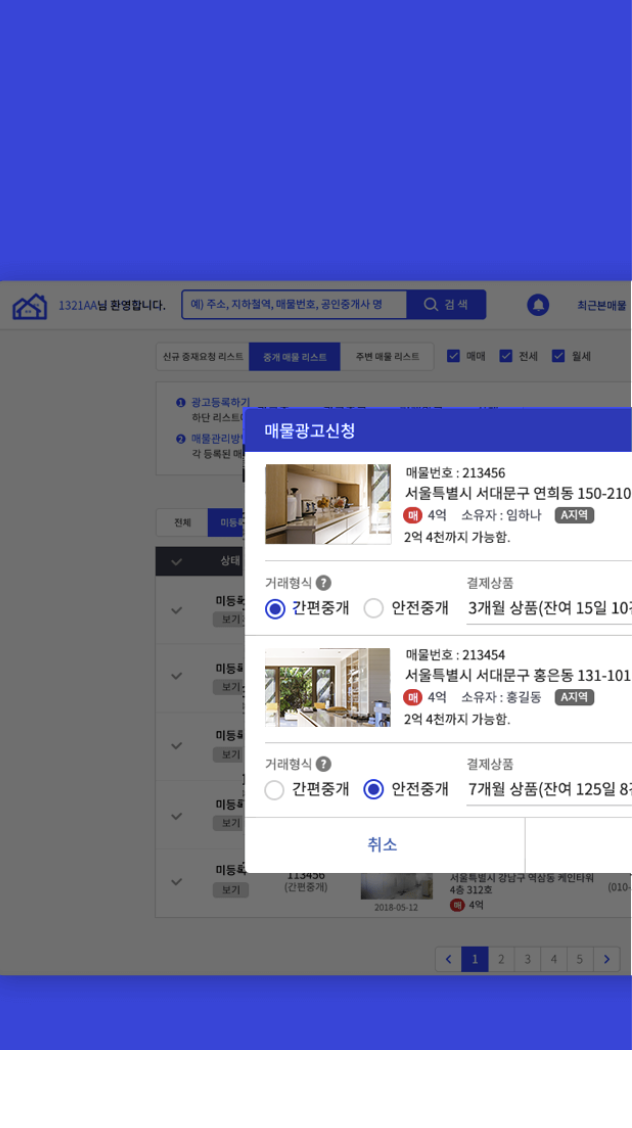Switch to 주변 매물 리스트 tab
632x1128 pixels.
click(387, 357)
